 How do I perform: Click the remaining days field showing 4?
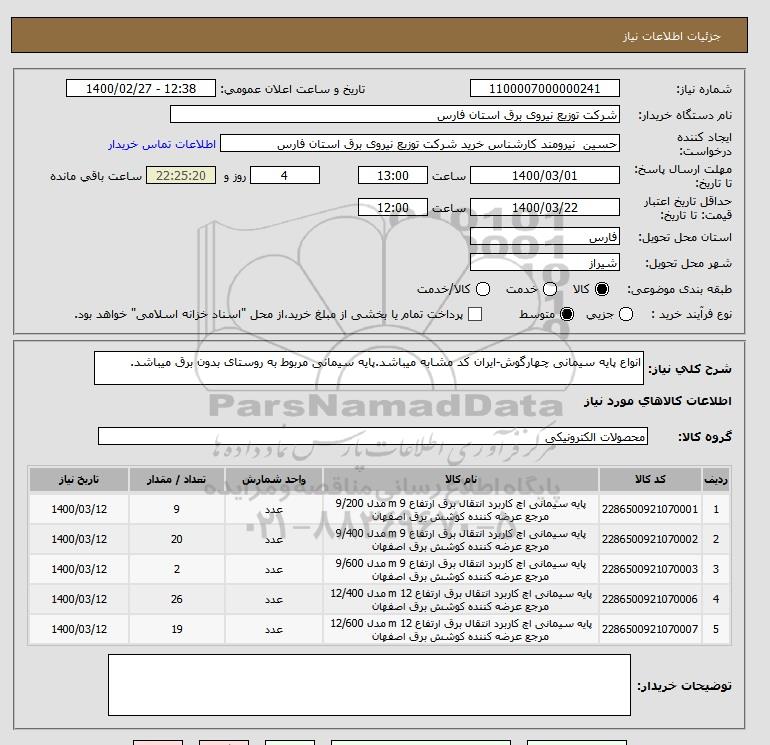point(285,175)
